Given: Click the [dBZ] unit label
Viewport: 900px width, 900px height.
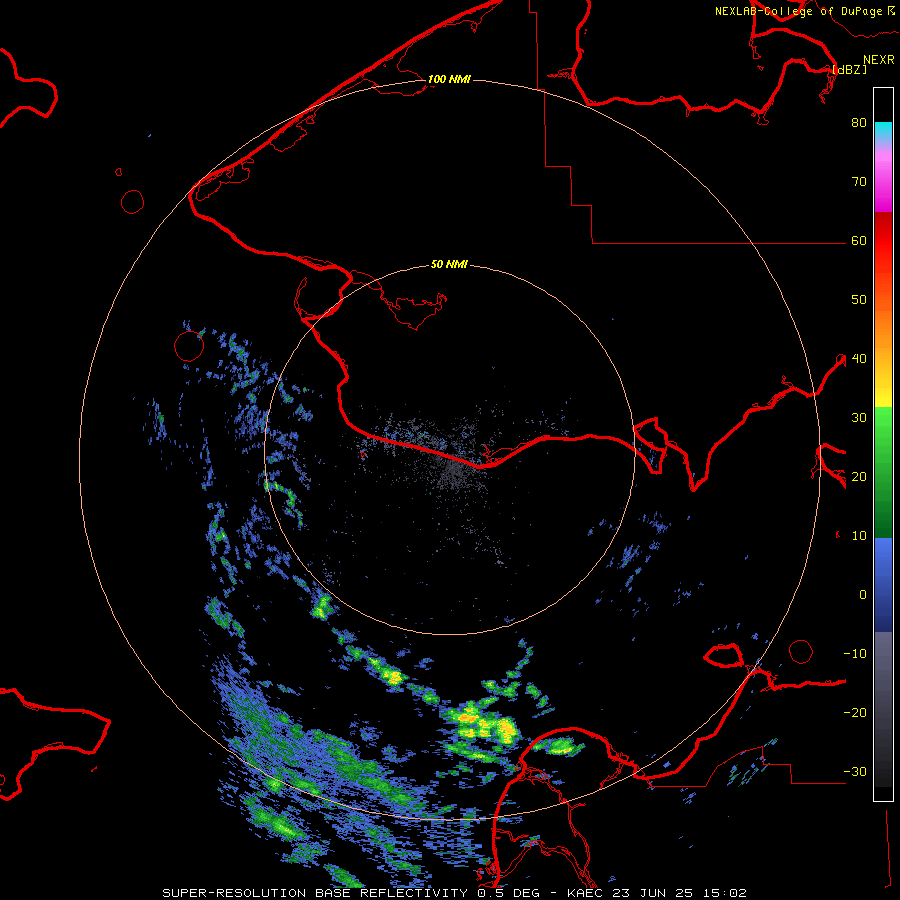Looking at the screenshot, I should (x=849, y=69).
